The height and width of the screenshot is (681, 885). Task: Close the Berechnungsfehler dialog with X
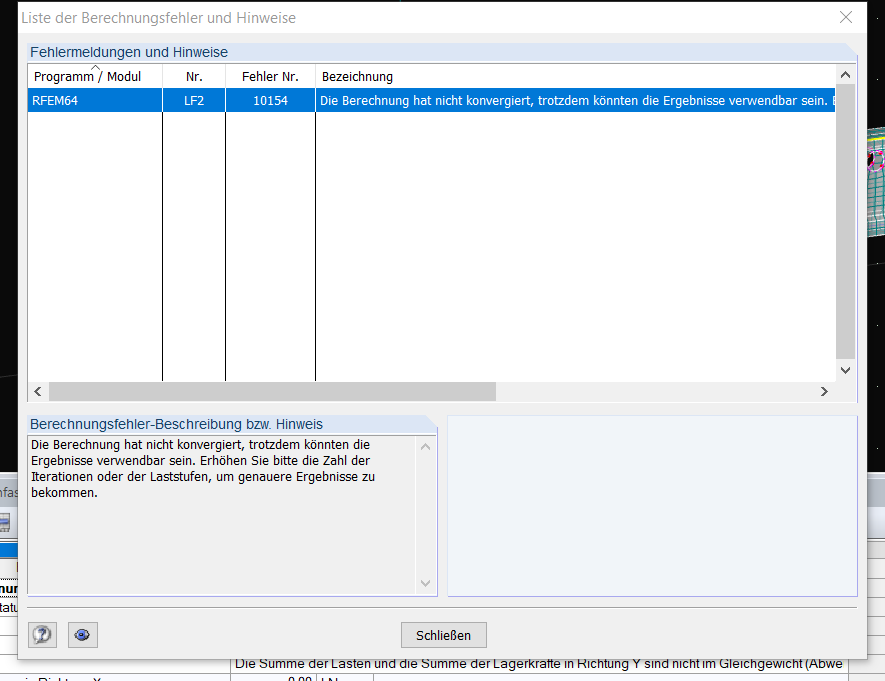click(845, 17)
